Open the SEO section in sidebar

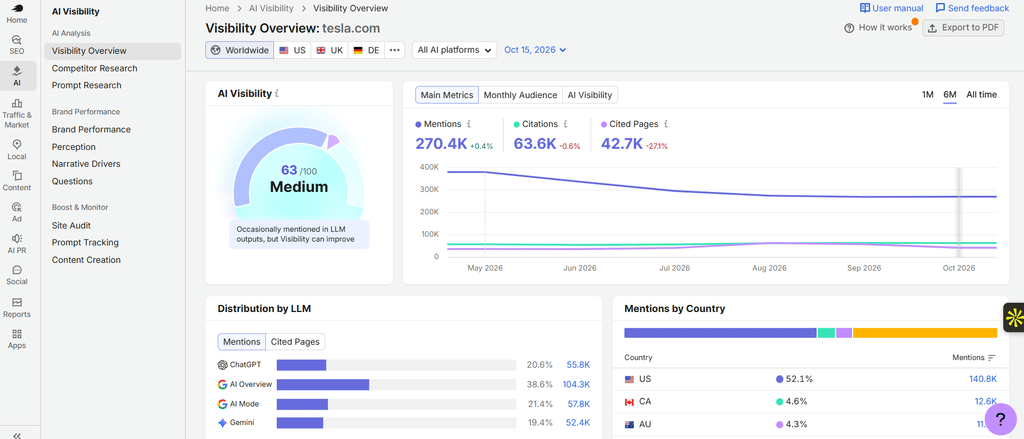point(17,44)
